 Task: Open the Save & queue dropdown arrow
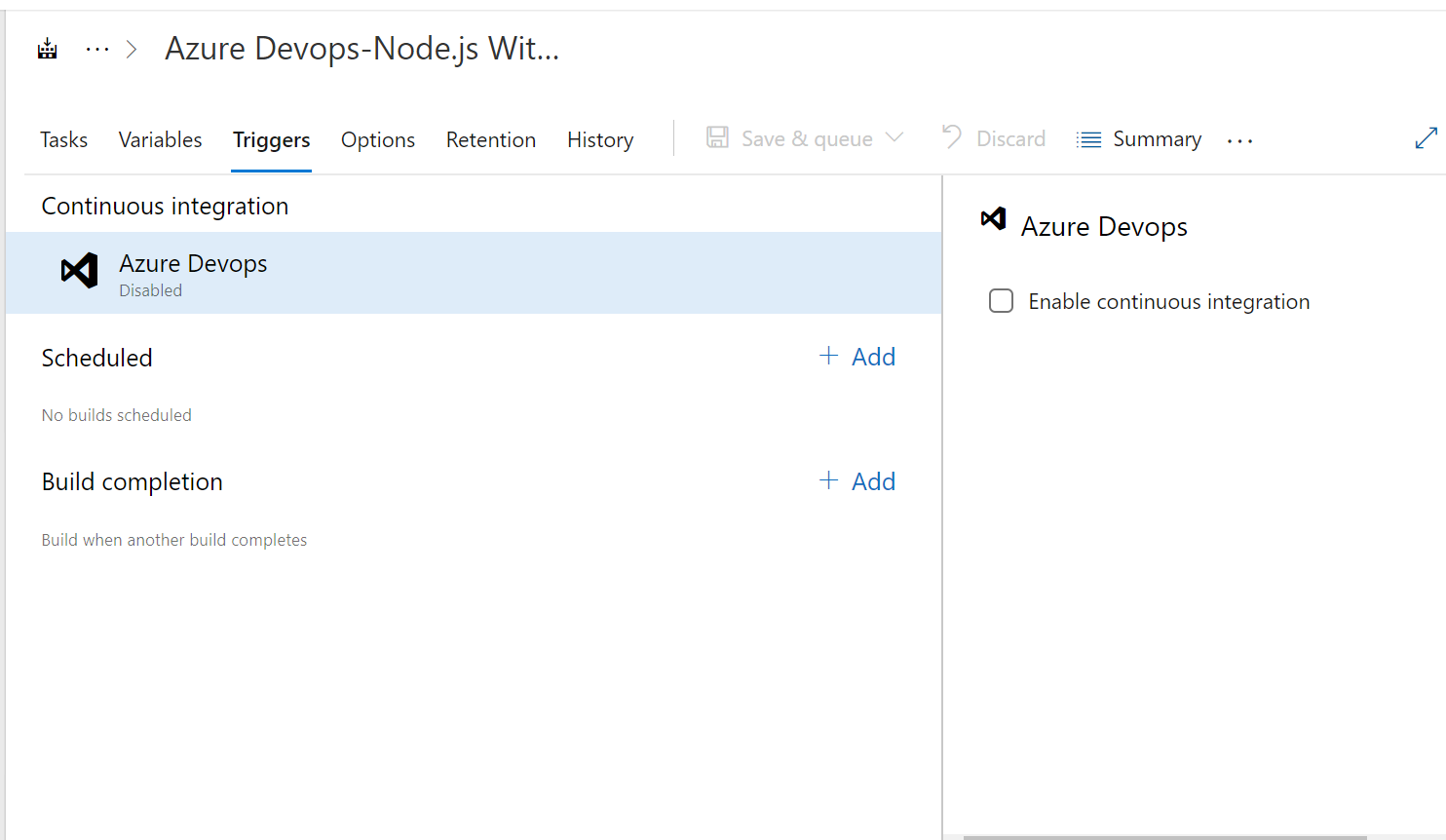click(x=895, y=138)
